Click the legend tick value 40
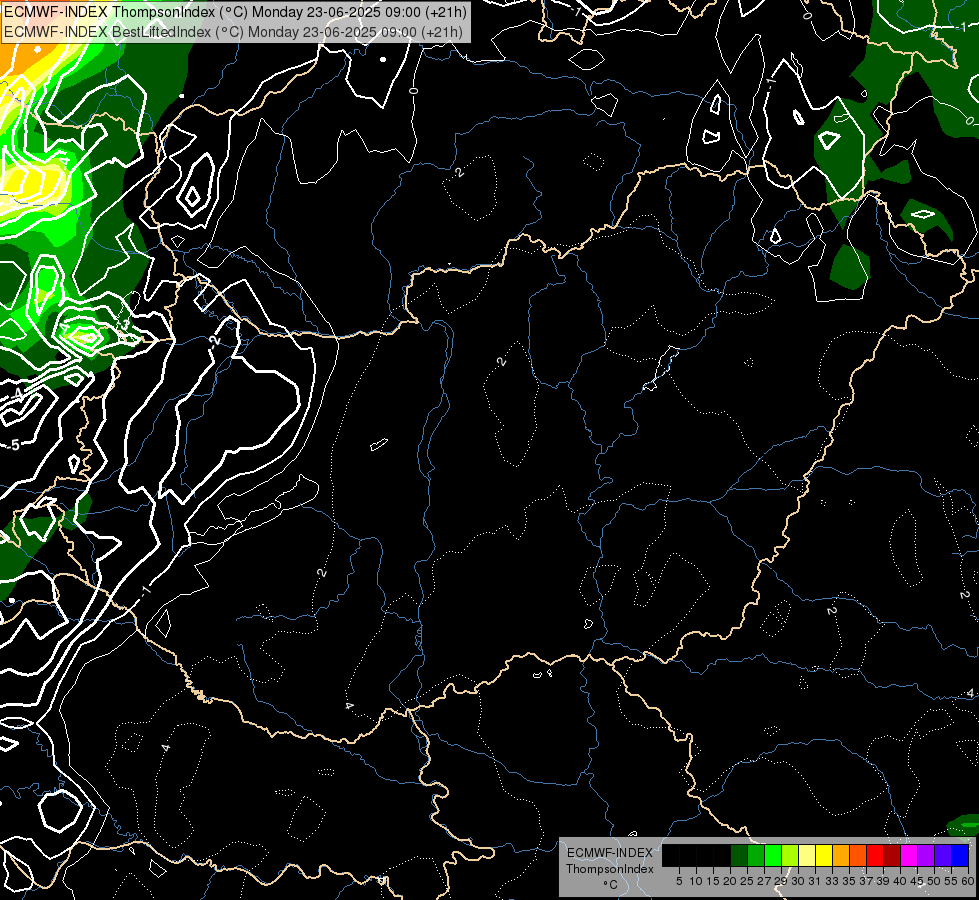Viewport: 979px width, 900px height. point(901,881)
